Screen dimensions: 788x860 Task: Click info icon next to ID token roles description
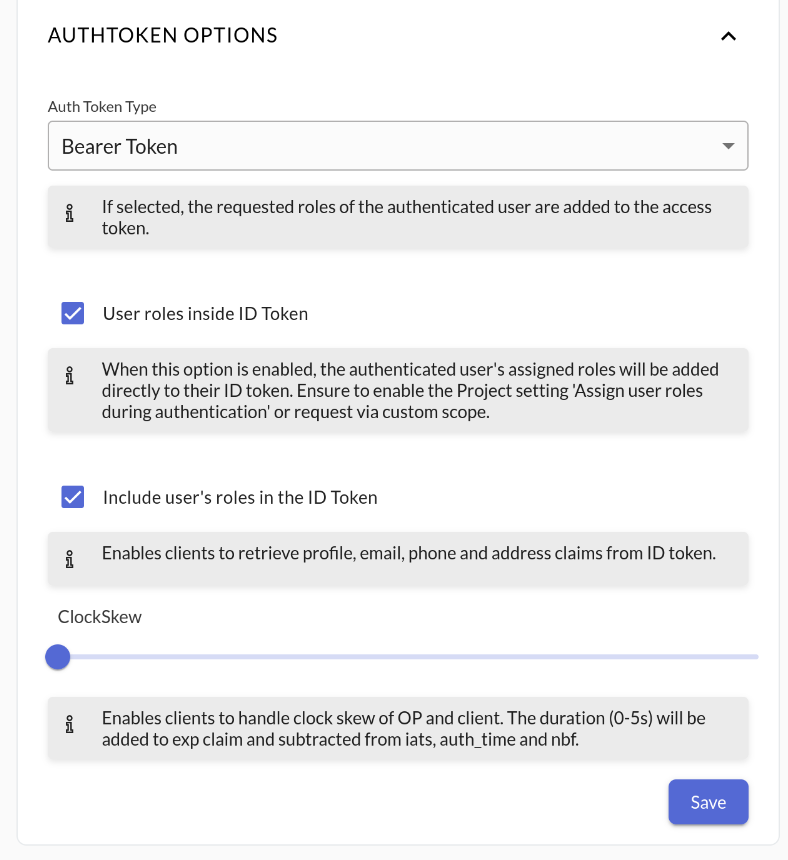pyautogui.click(x=69, y=377)
